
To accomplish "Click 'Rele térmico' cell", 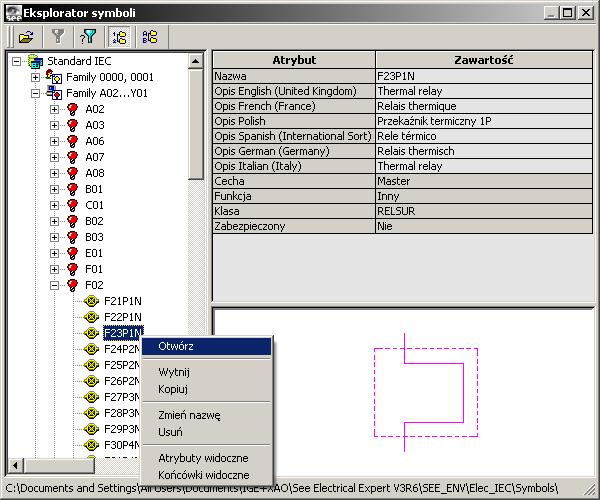I will [484, 136].
